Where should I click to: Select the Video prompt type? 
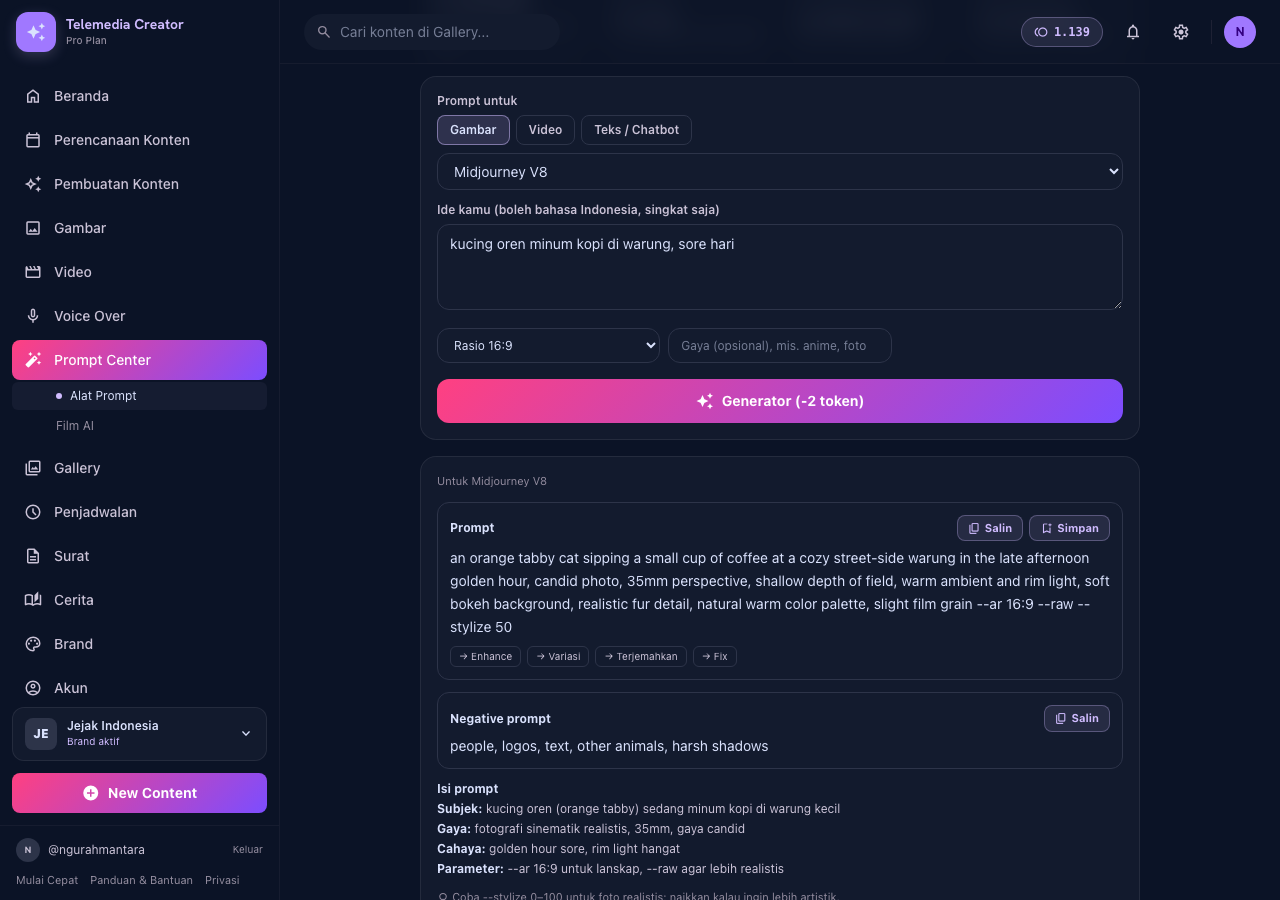545,130
